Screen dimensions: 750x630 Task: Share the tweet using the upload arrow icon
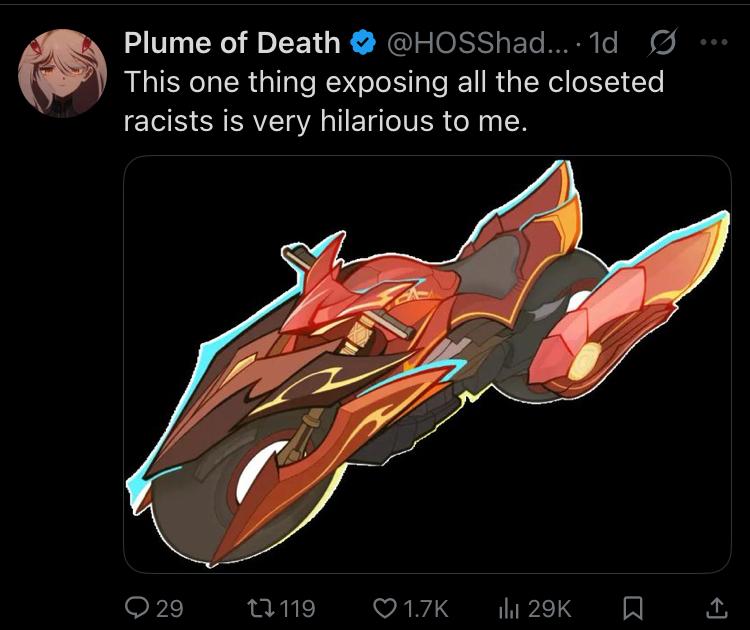(x=717, y=608)
